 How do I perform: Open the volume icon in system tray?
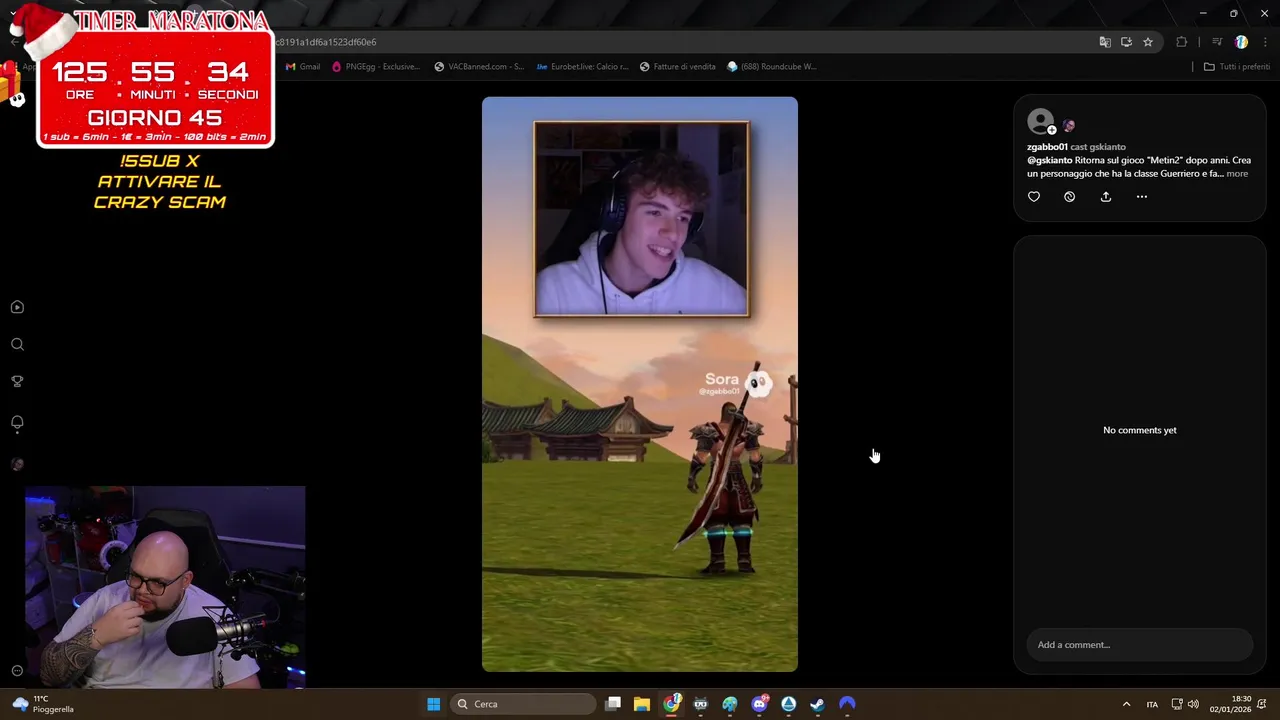[1193, 704]
